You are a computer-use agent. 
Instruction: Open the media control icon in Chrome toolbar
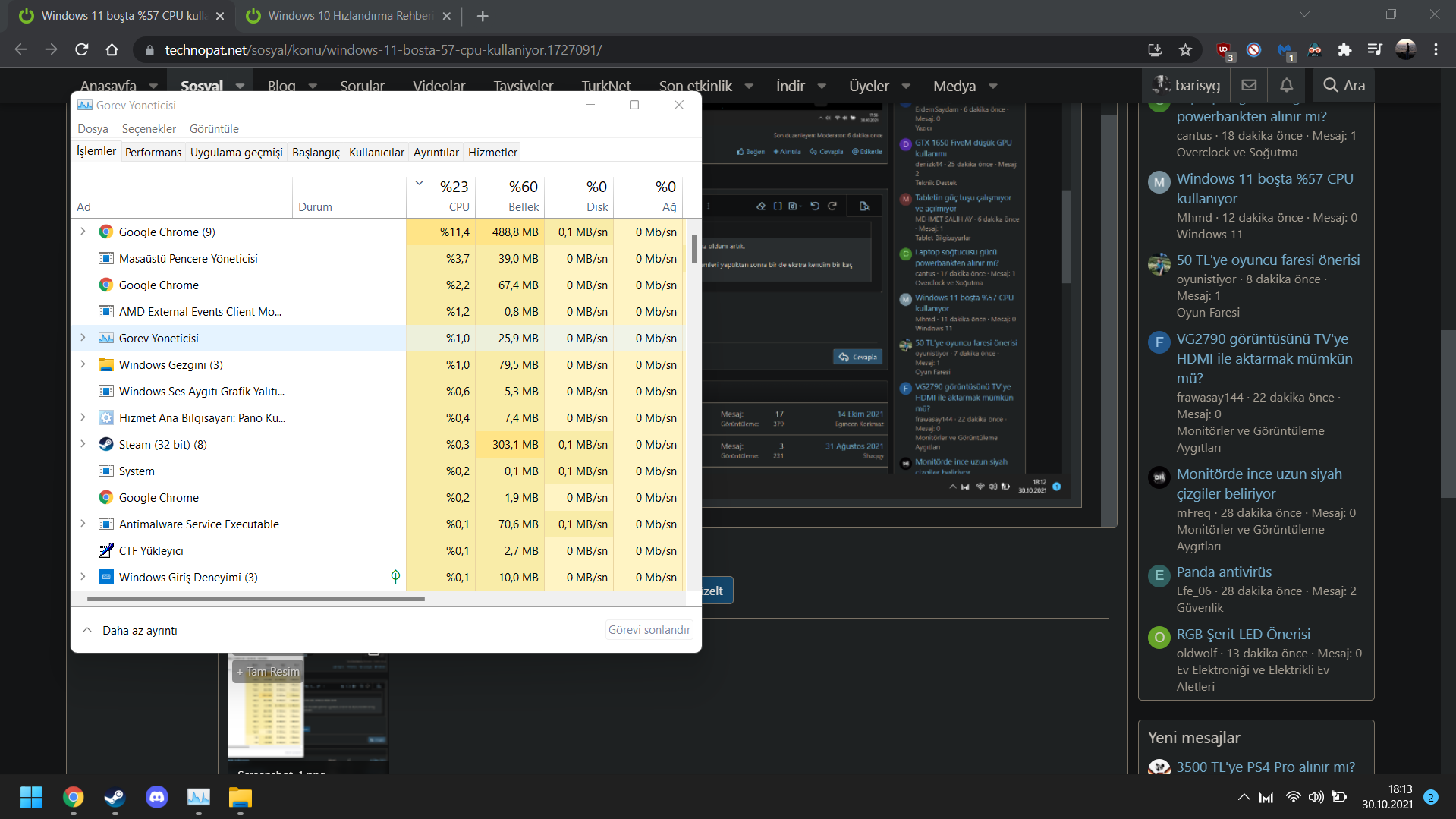tap(1375, 50)
